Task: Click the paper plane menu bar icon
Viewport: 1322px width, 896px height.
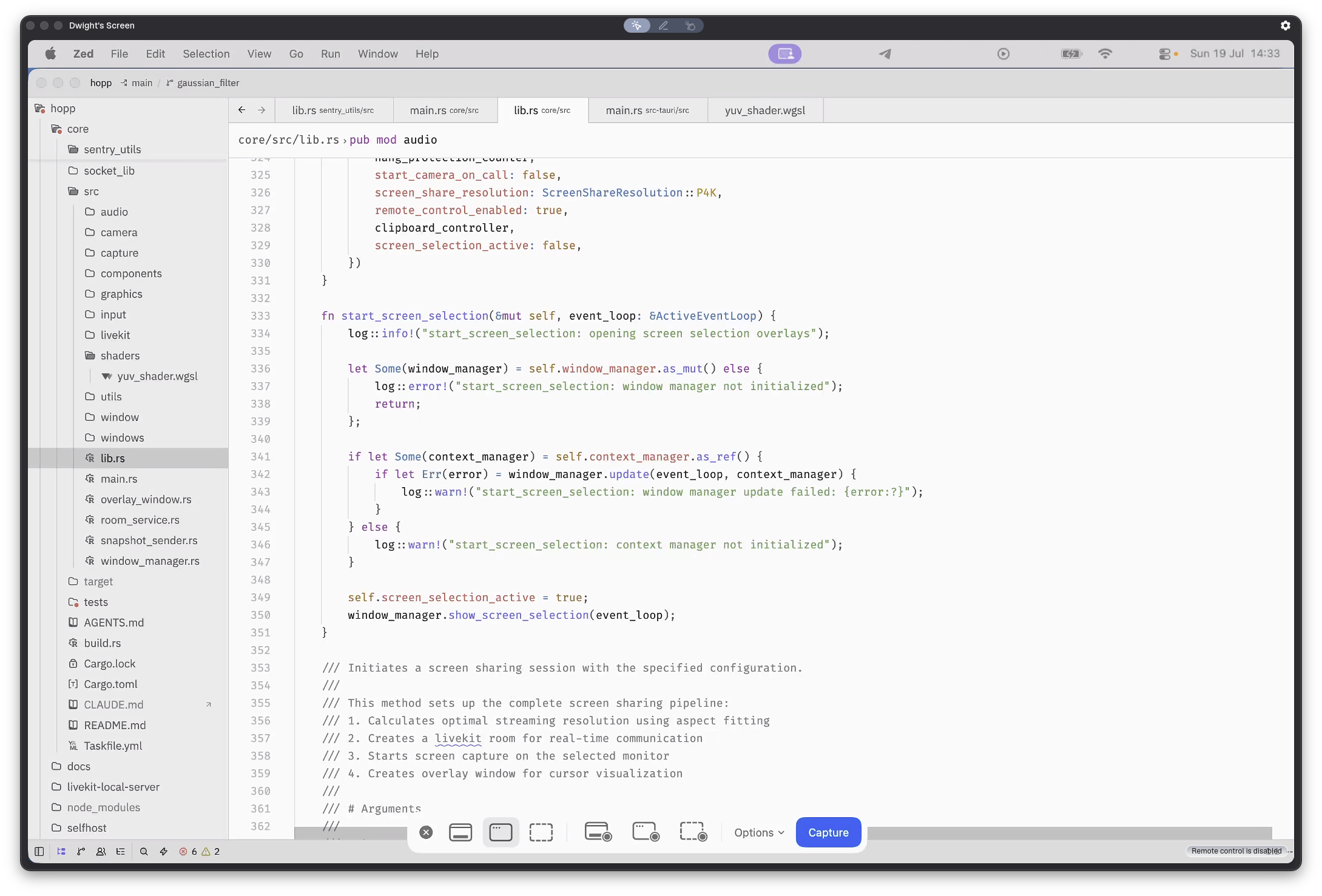Action: [885, 53]
